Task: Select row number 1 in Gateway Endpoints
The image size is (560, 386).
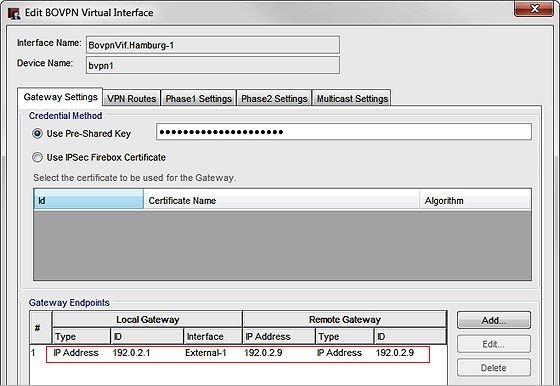Action: [x=34, y=353]
